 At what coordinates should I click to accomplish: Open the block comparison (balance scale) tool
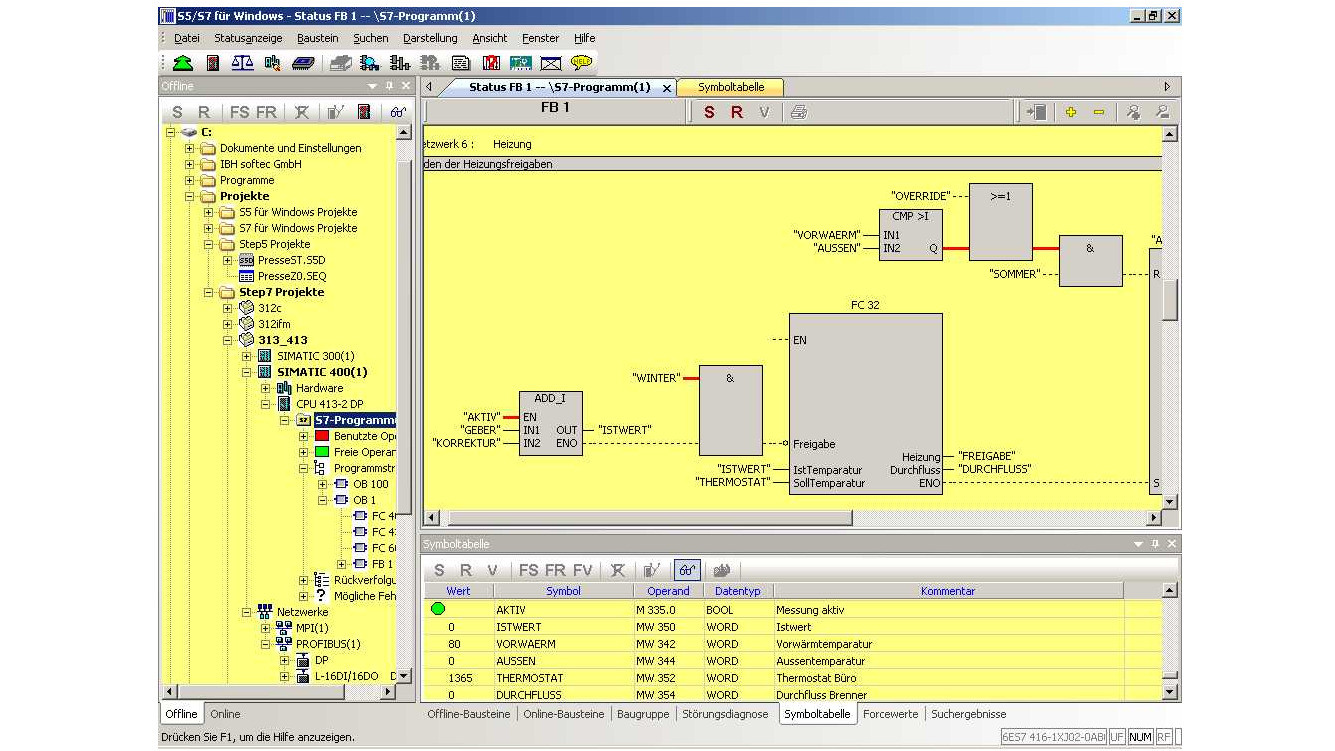243,61
